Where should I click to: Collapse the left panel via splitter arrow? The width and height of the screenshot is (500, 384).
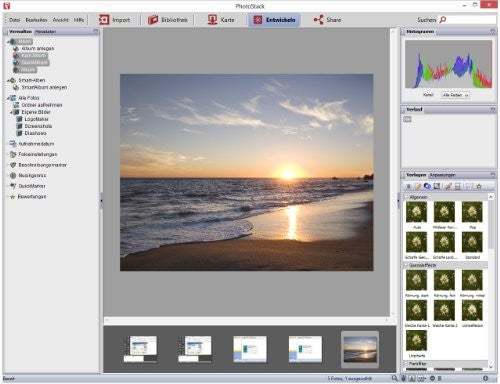click(x=101, y=201)
